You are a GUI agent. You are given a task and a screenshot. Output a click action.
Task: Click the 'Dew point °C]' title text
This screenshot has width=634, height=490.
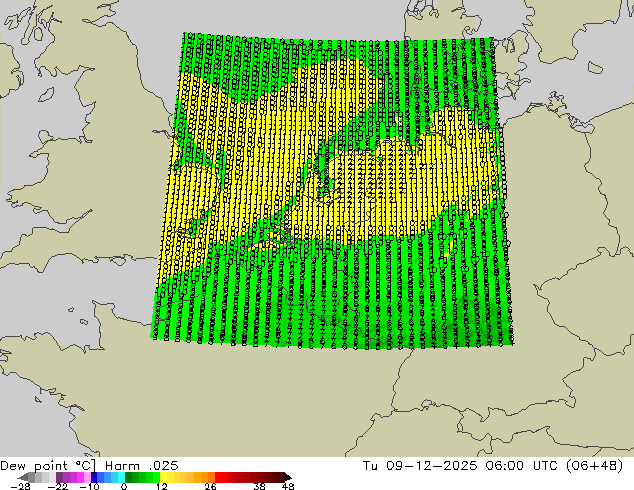[x=48, y=466]
